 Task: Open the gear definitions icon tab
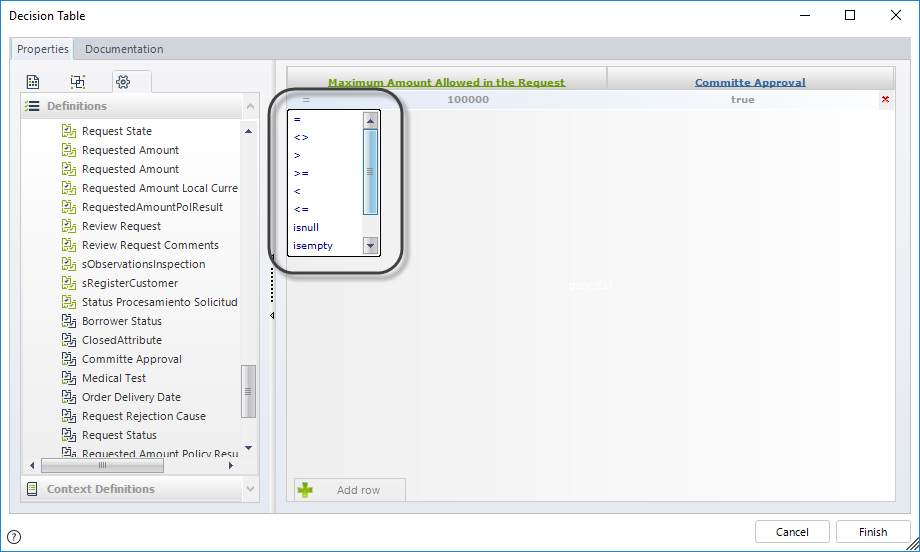[123, 82]
